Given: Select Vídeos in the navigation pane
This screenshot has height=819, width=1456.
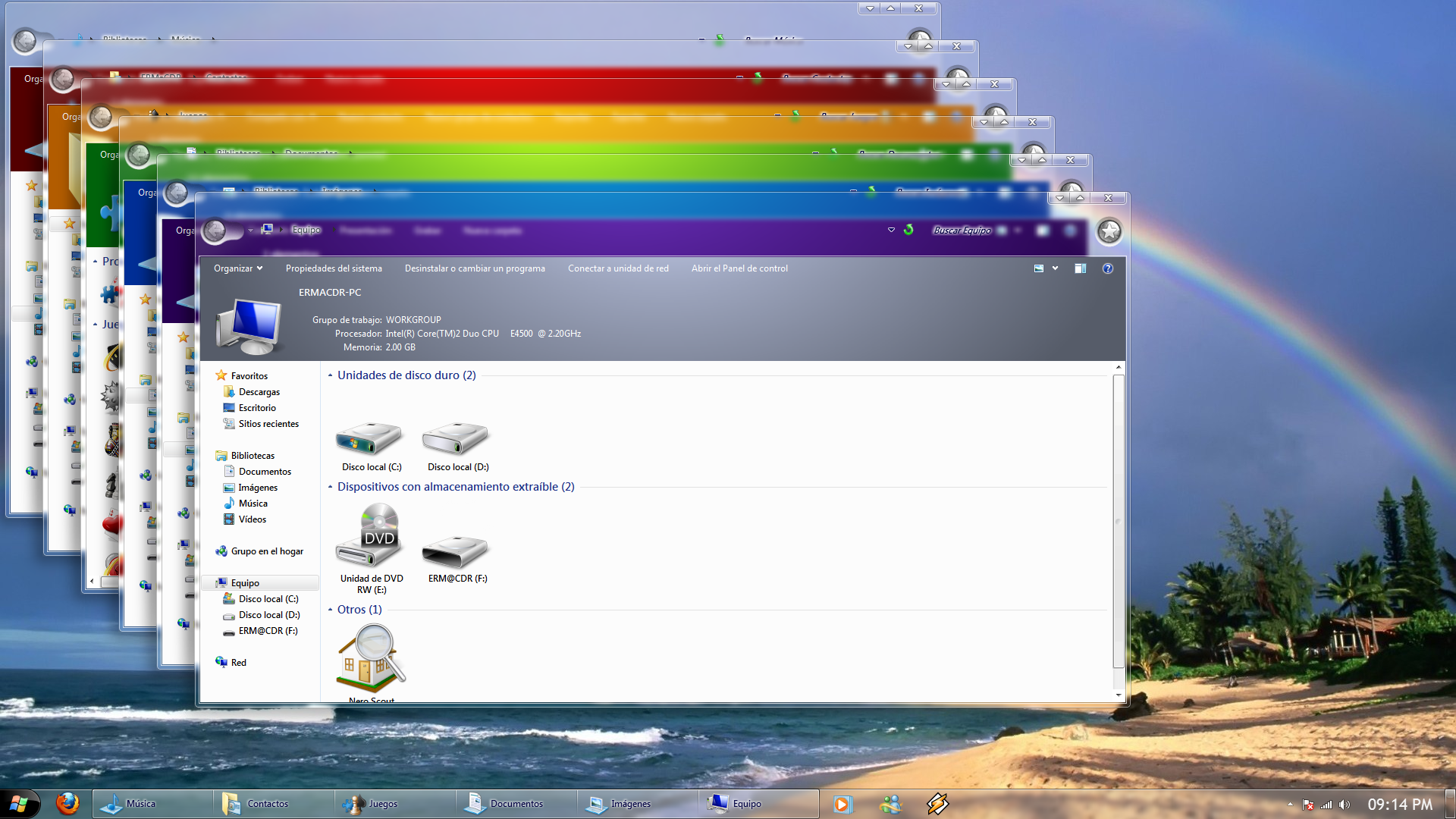Looking at the screenshot, I should point(245,519).
